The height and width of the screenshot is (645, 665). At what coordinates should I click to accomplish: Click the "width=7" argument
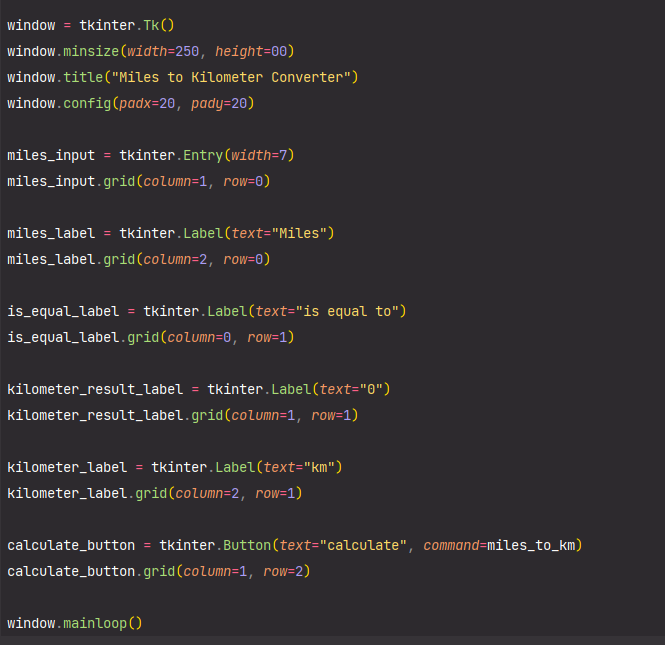[x=259, y=155]
